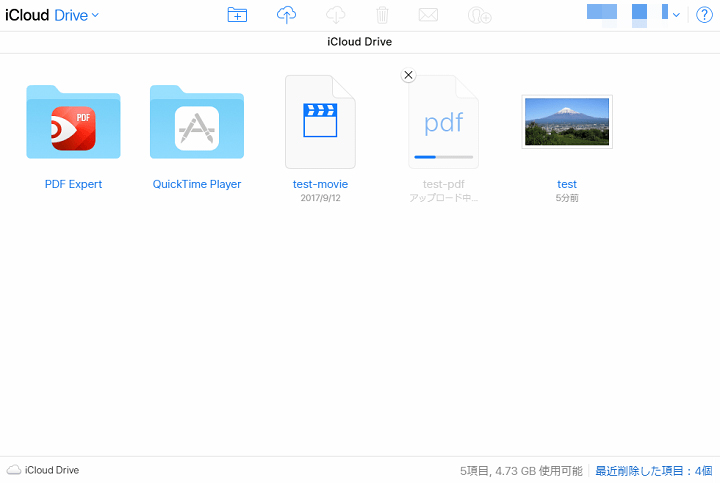
Task: Select the test-movie file icon
Action: click(321, 122)
